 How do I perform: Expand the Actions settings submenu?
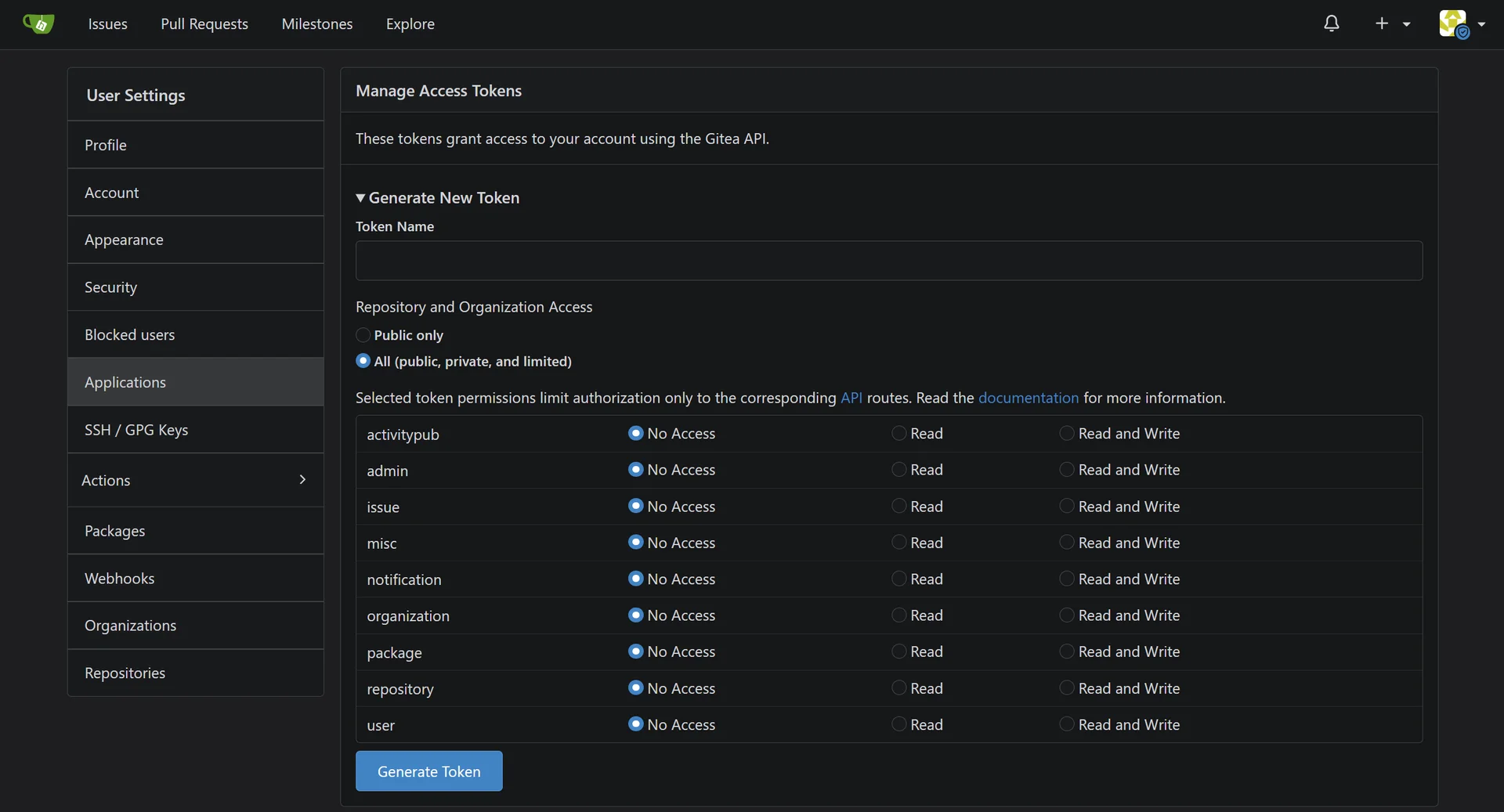coord(195,480)
